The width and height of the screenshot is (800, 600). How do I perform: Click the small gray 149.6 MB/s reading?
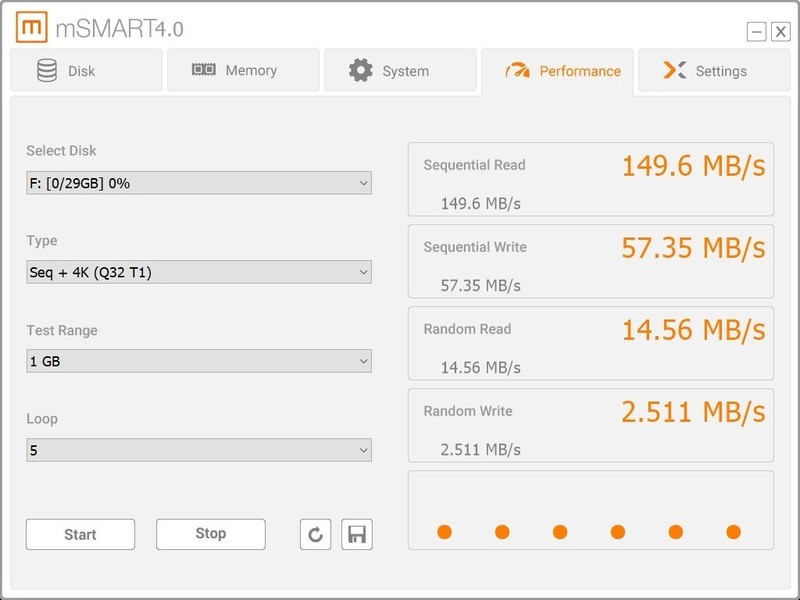[481, 204]
